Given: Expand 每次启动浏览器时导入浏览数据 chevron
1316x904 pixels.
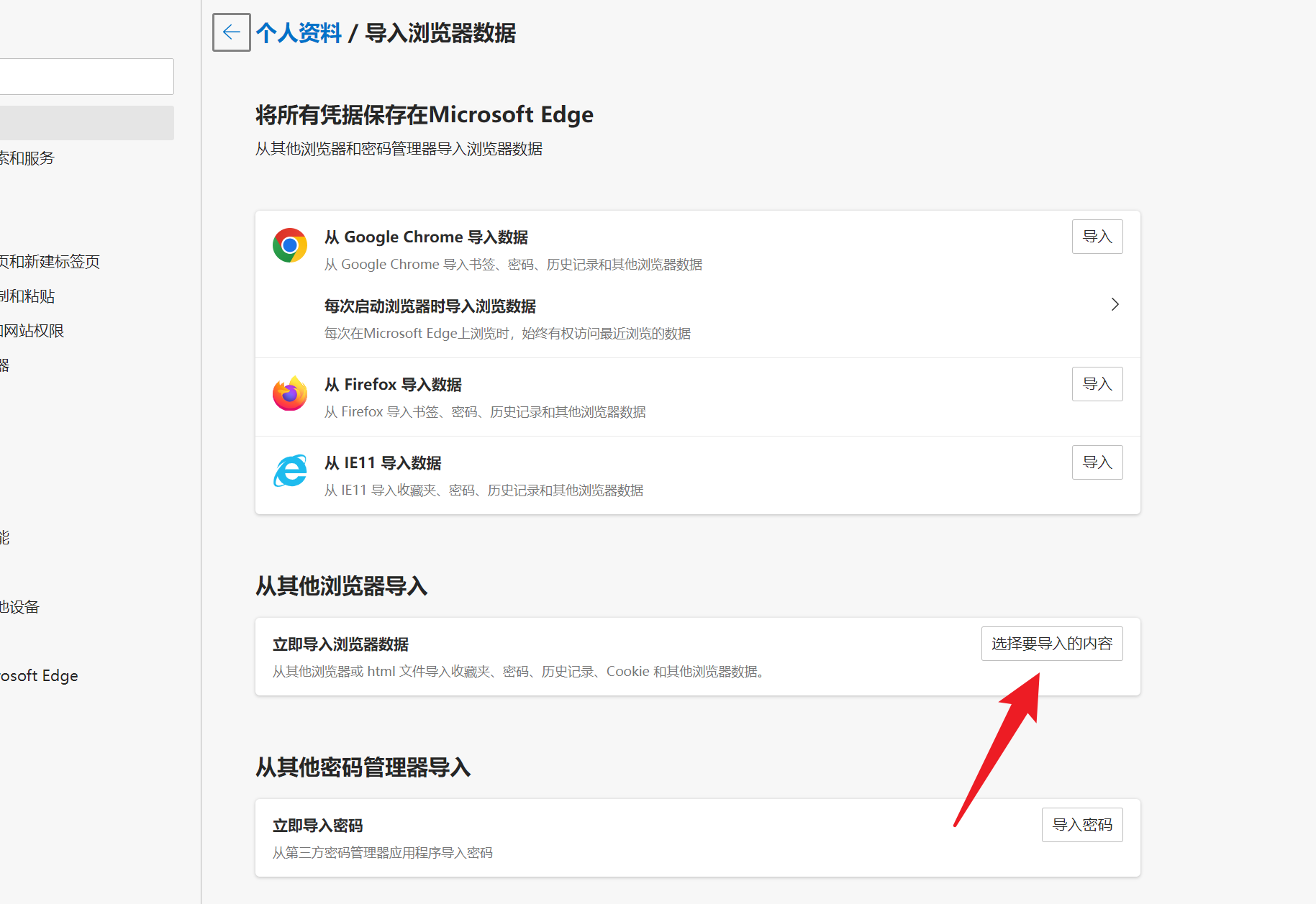Looking at the screenshot, I should (1115, 304).
